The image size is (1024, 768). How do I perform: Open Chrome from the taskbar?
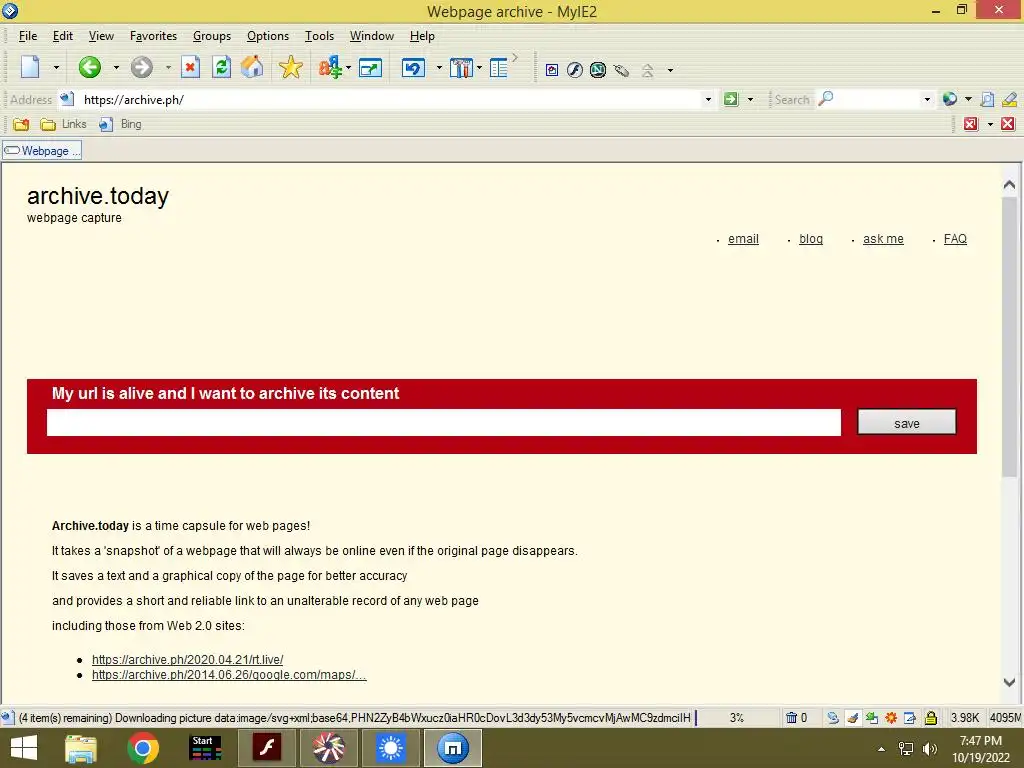coord(143,748)
